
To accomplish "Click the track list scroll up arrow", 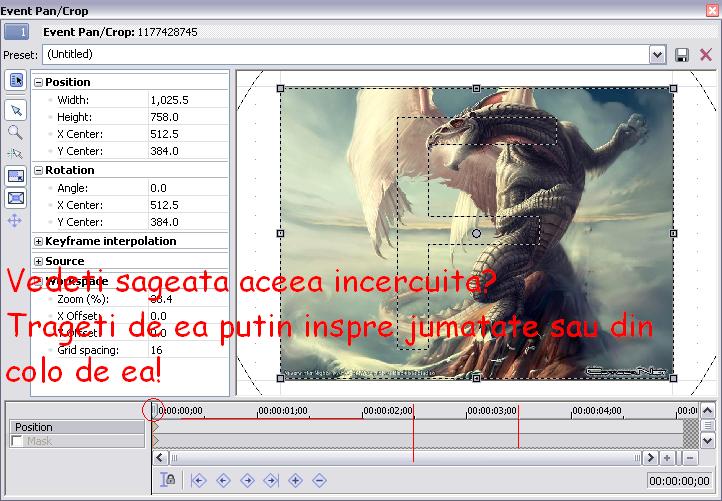I will (x=708, y=409).
